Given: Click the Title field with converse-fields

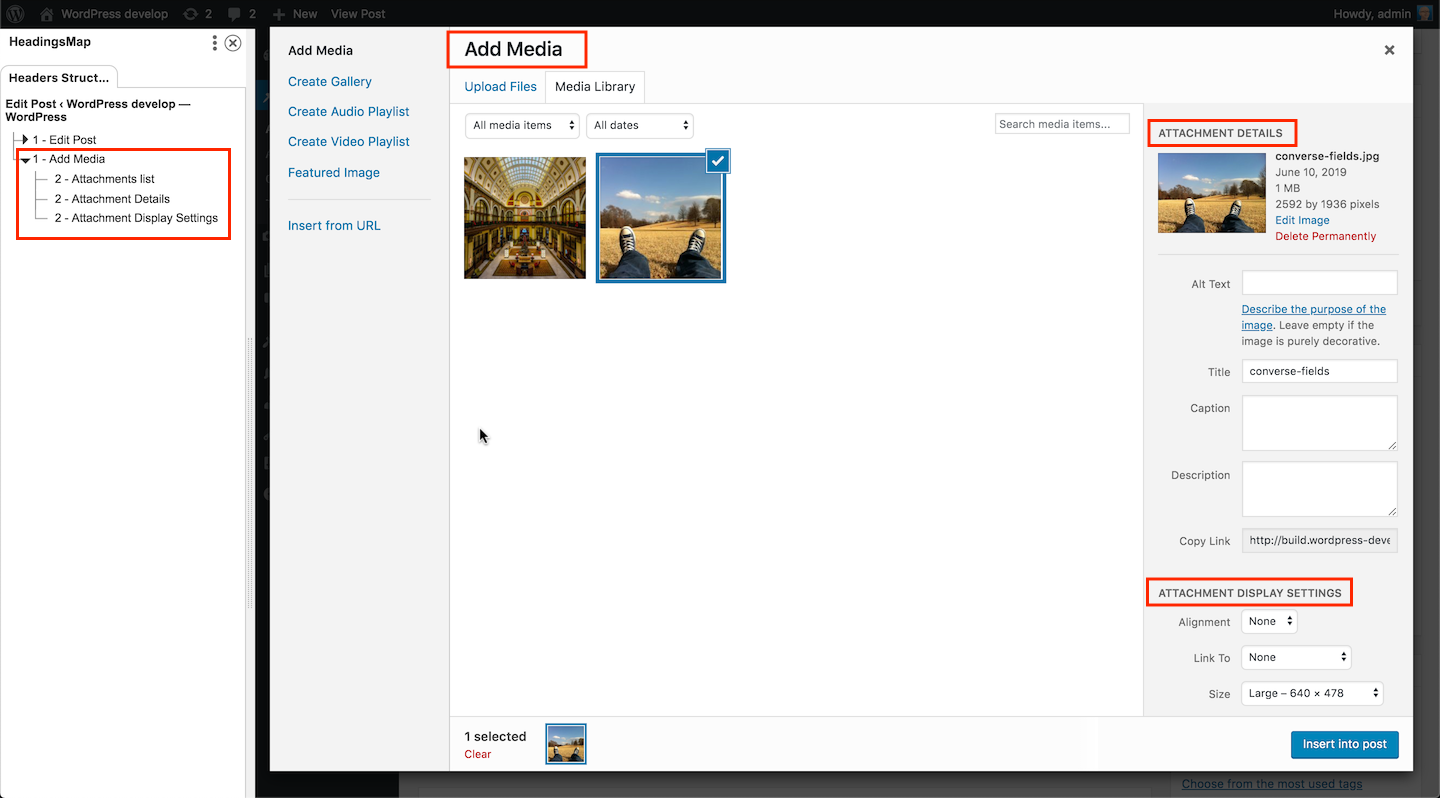Looking at the screenshot, I should click(x=1319, y=371).
